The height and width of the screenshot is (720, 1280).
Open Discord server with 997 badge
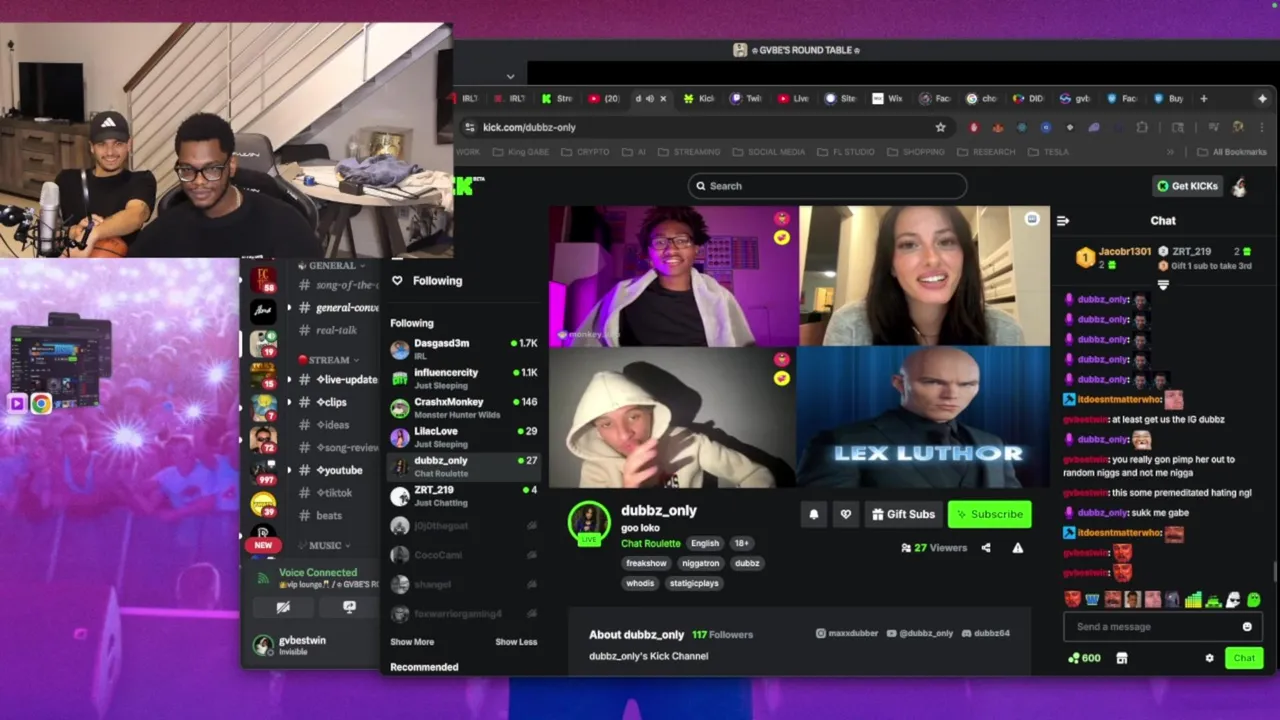point(263,471)
